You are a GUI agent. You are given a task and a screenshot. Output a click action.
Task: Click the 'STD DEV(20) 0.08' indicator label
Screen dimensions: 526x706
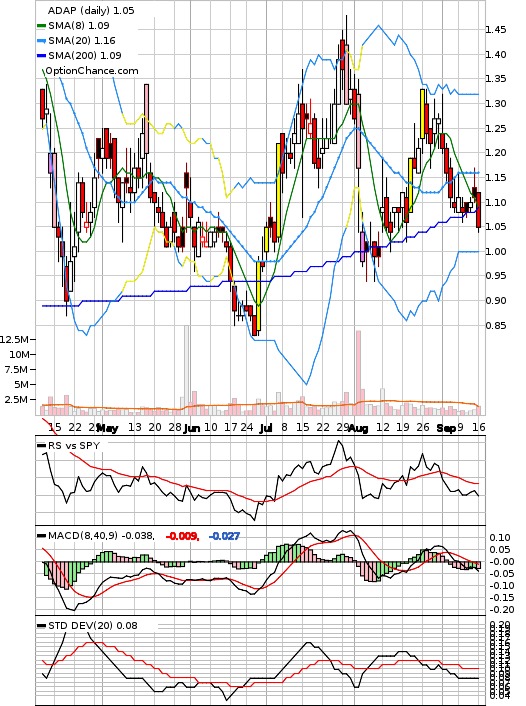(93, 625)
